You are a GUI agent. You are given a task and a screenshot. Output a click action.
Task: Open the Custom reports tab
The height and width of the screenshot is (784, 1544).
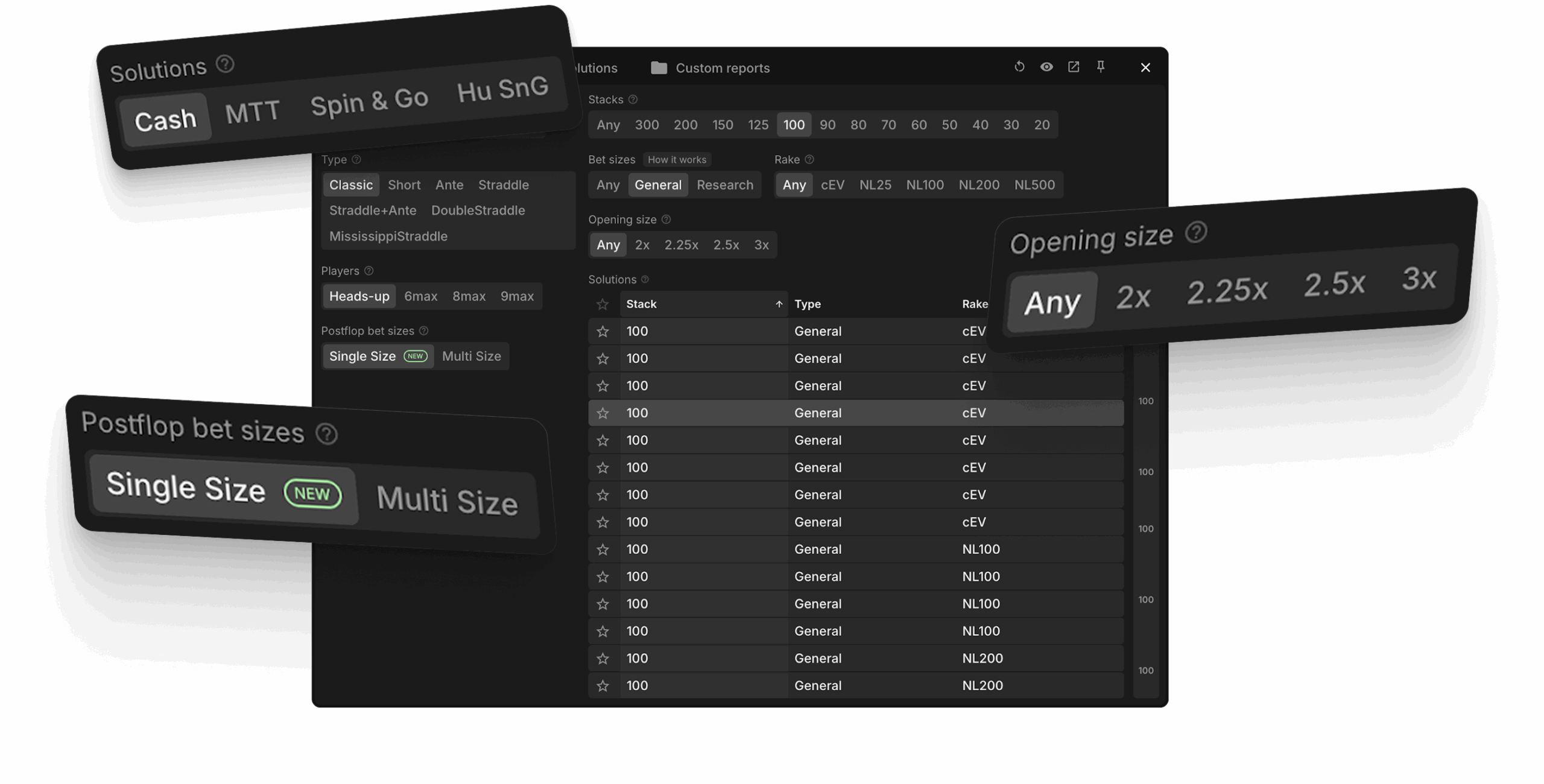pos(722,68)
